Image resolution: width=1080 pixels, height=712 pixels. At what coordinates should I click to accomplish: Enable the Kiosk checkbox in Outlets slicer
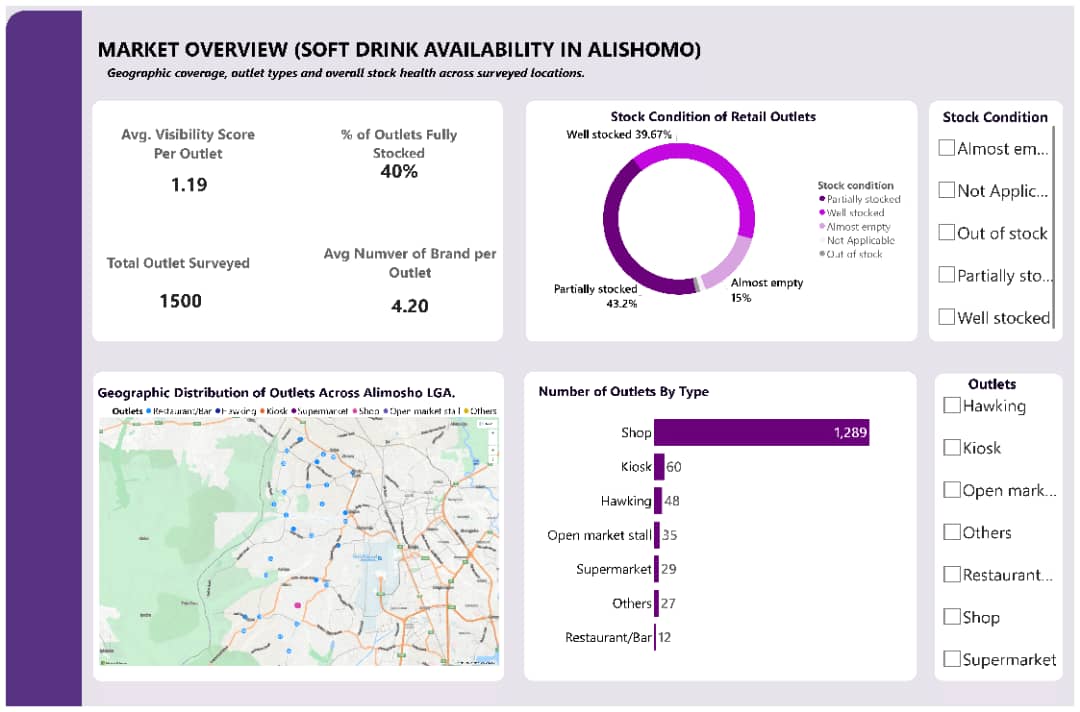(x=952, y=447)
